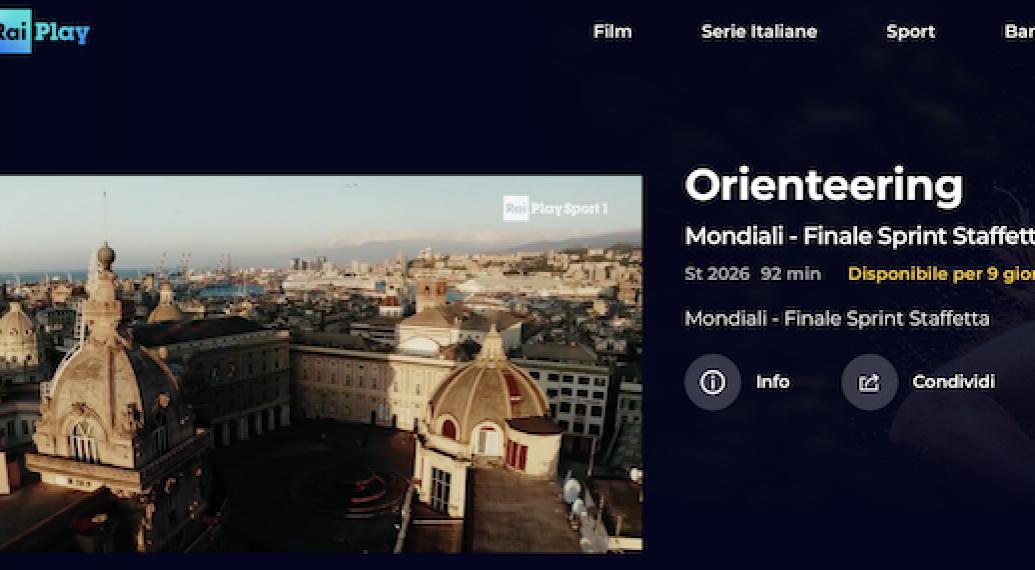The height and width of the screenshot is (570, 1035).
Task: Open the Serie Italiane menu
Action: pos(759,32)
